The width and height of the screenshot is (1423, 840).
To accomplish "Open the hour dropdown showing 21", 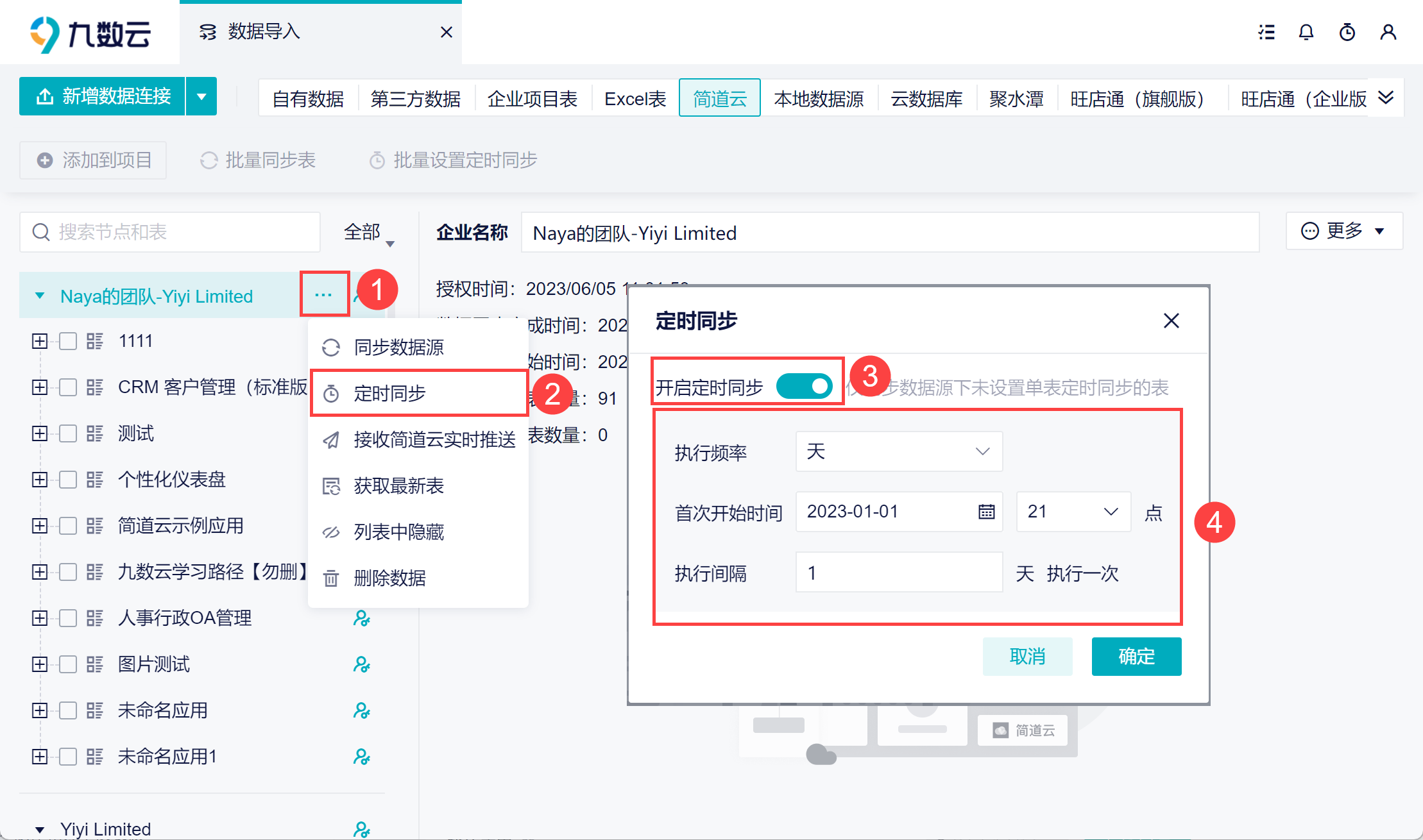I will pyautogui.click(x=1073, y=512).
